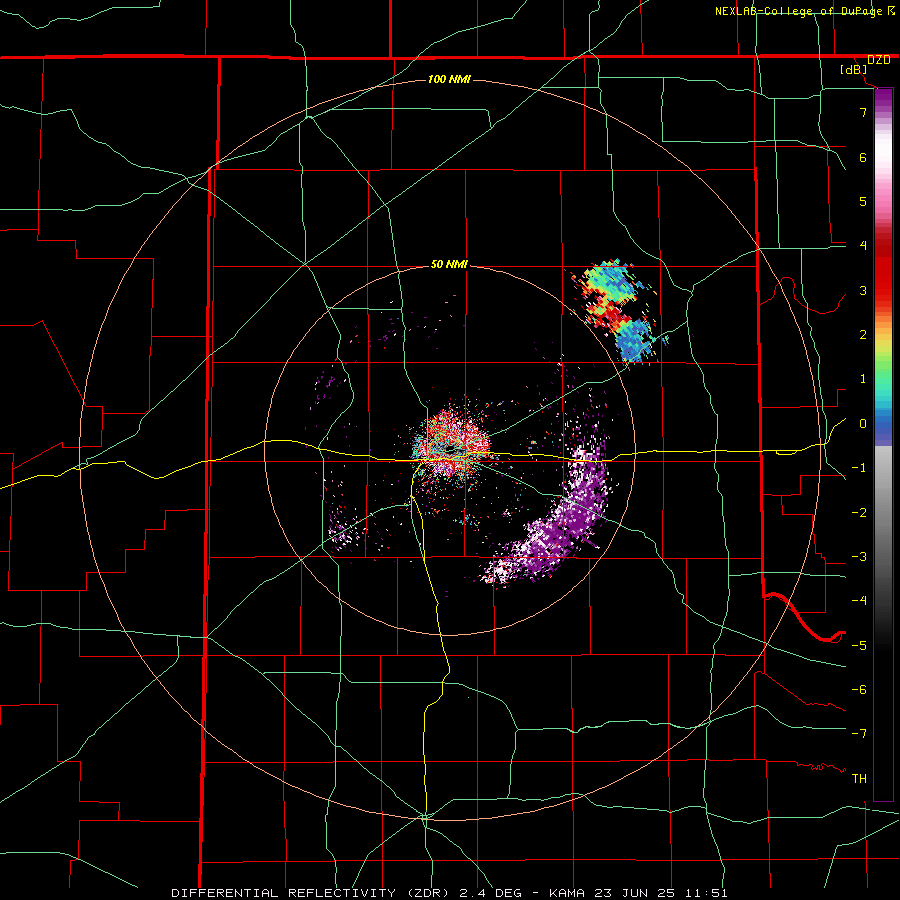The width and height of the screenshot is (900, 900).
Task: Click the 2 value on color scale
Action: click(x=863, y=335)
